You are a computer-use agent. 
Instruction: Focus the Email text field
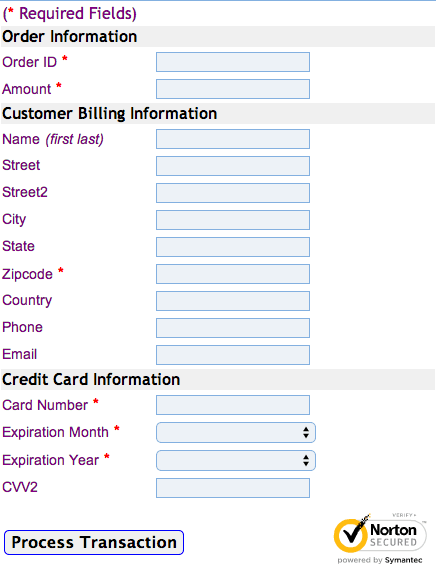[233, 355]
